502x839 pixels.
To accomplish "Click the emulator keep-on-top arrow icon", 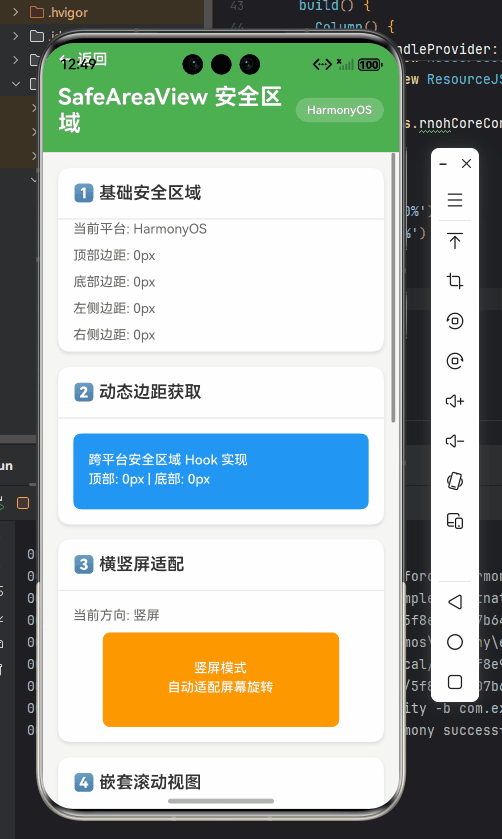I will point(455,241).
